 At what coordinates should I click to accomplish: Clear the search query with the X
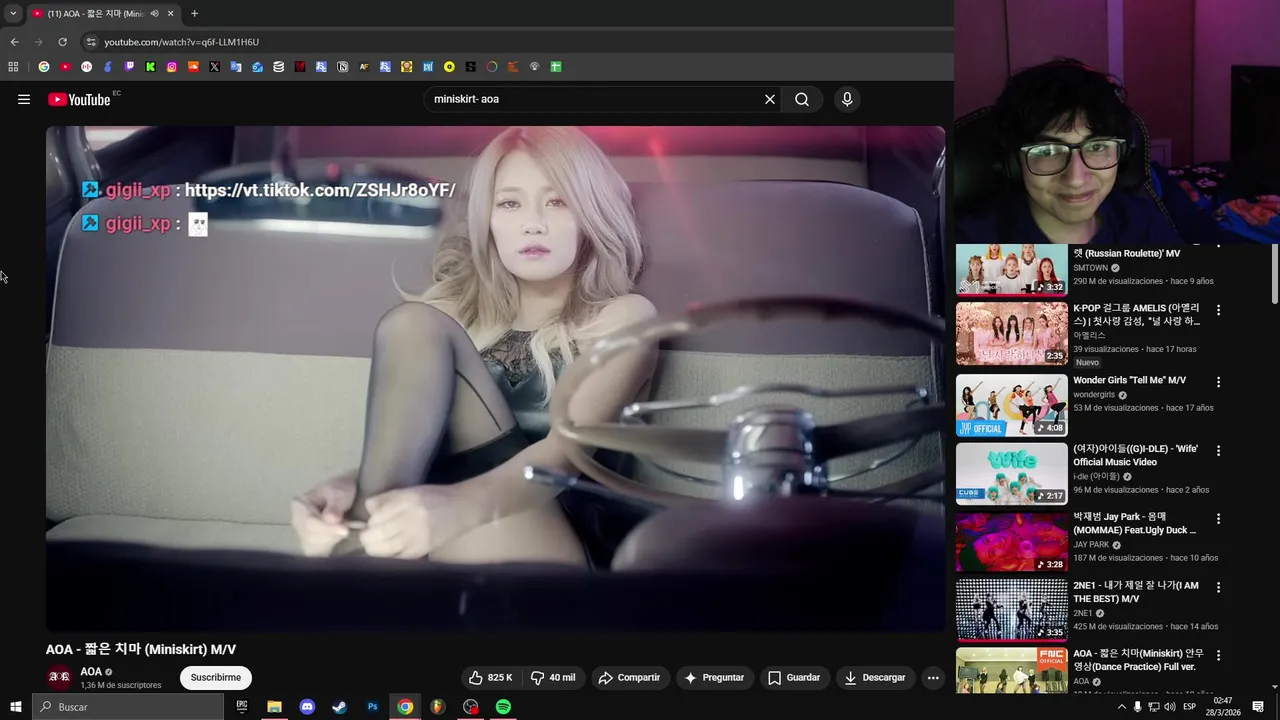pos(770,99)
